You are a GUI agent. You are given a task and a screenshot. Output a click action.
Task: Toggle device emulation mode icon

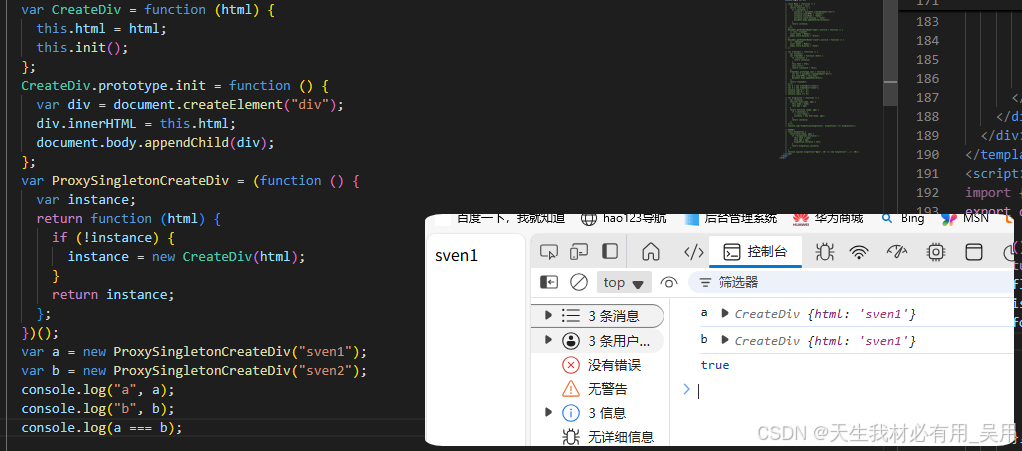point(579,252)
